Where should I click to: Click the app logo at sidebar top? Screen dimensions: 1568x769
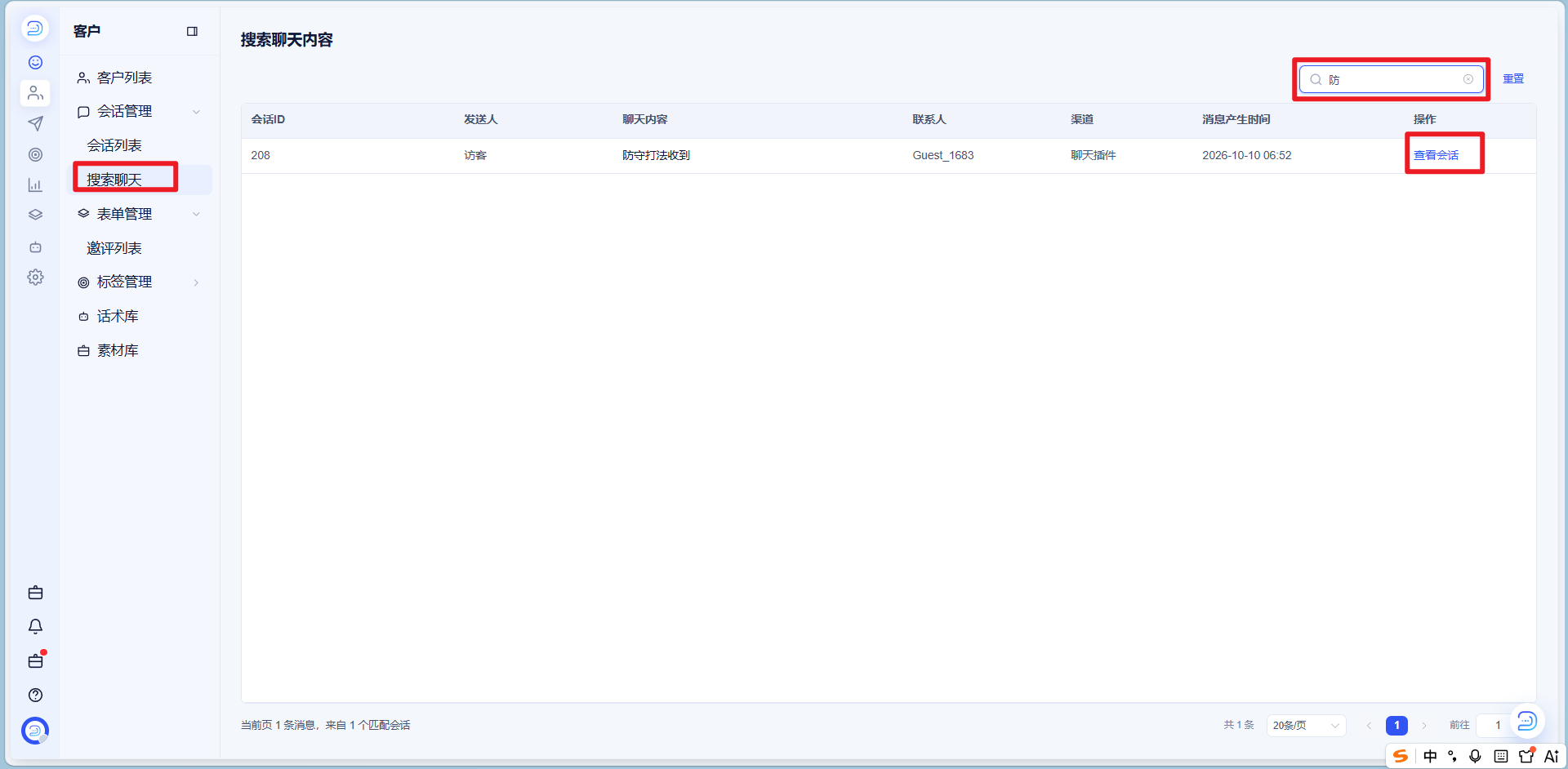click(34, 29)
